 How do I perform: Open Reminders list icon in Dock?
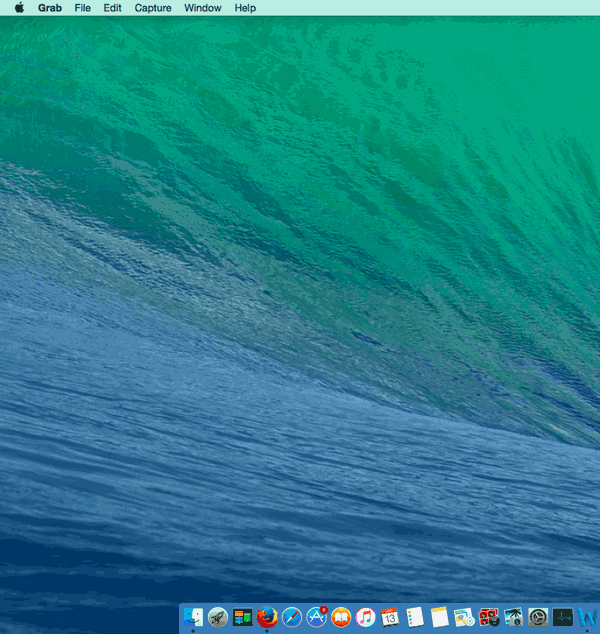click(415, 617)
